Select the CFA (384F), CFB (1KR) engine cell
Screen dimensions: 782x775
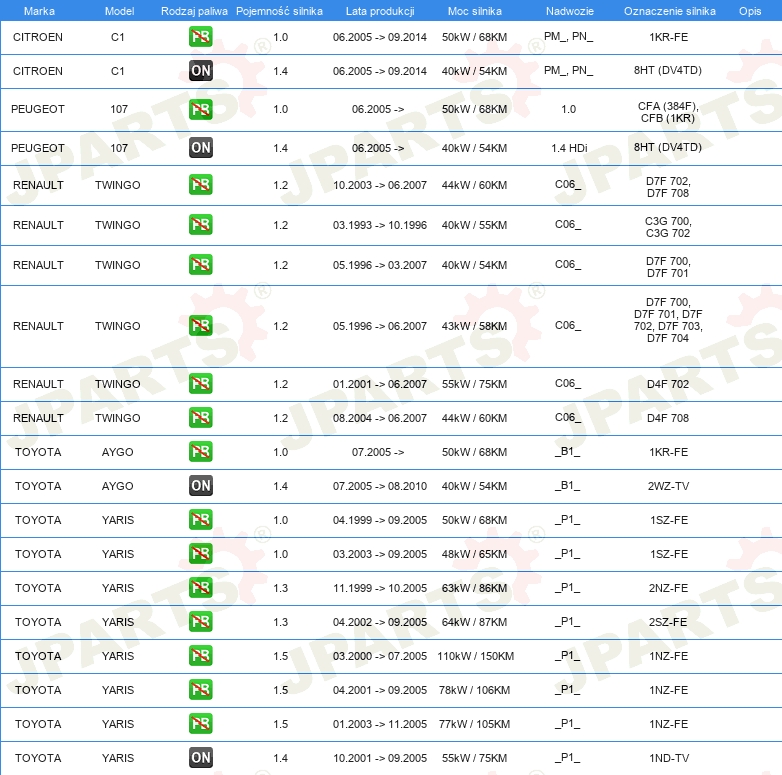668,112
